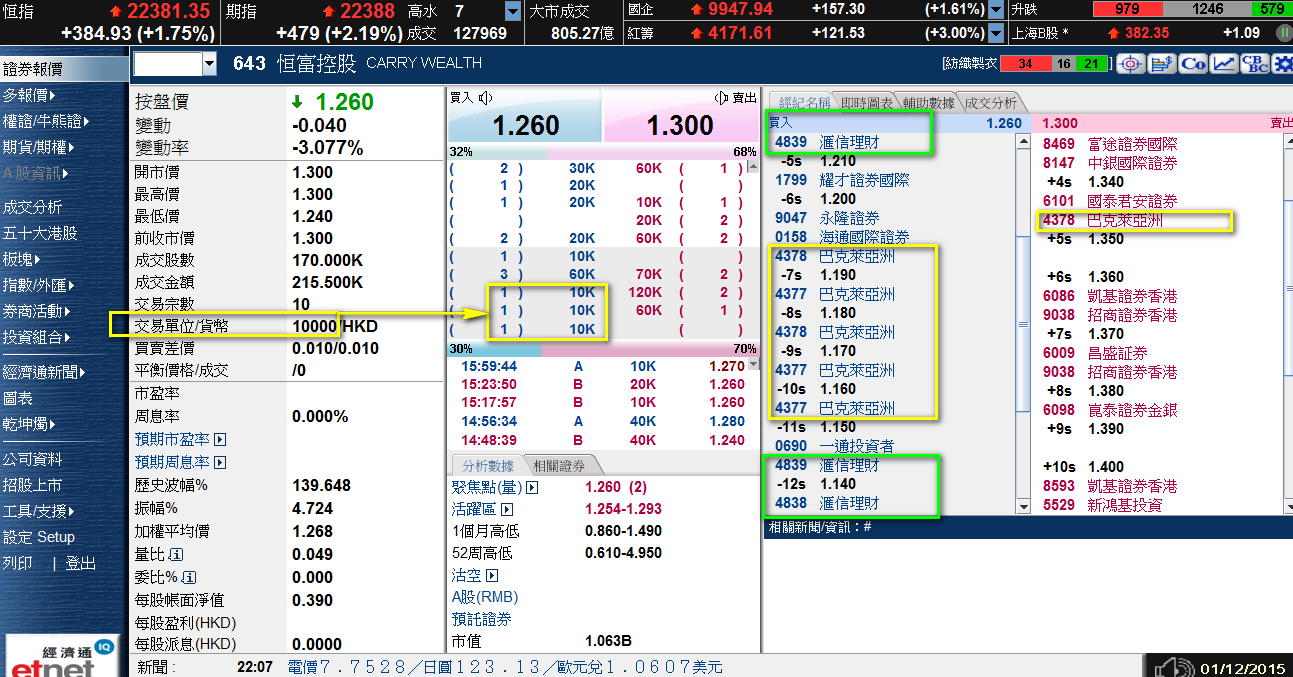
Task: Open 招股上市 in sidebar
Action: click(32, 485)
